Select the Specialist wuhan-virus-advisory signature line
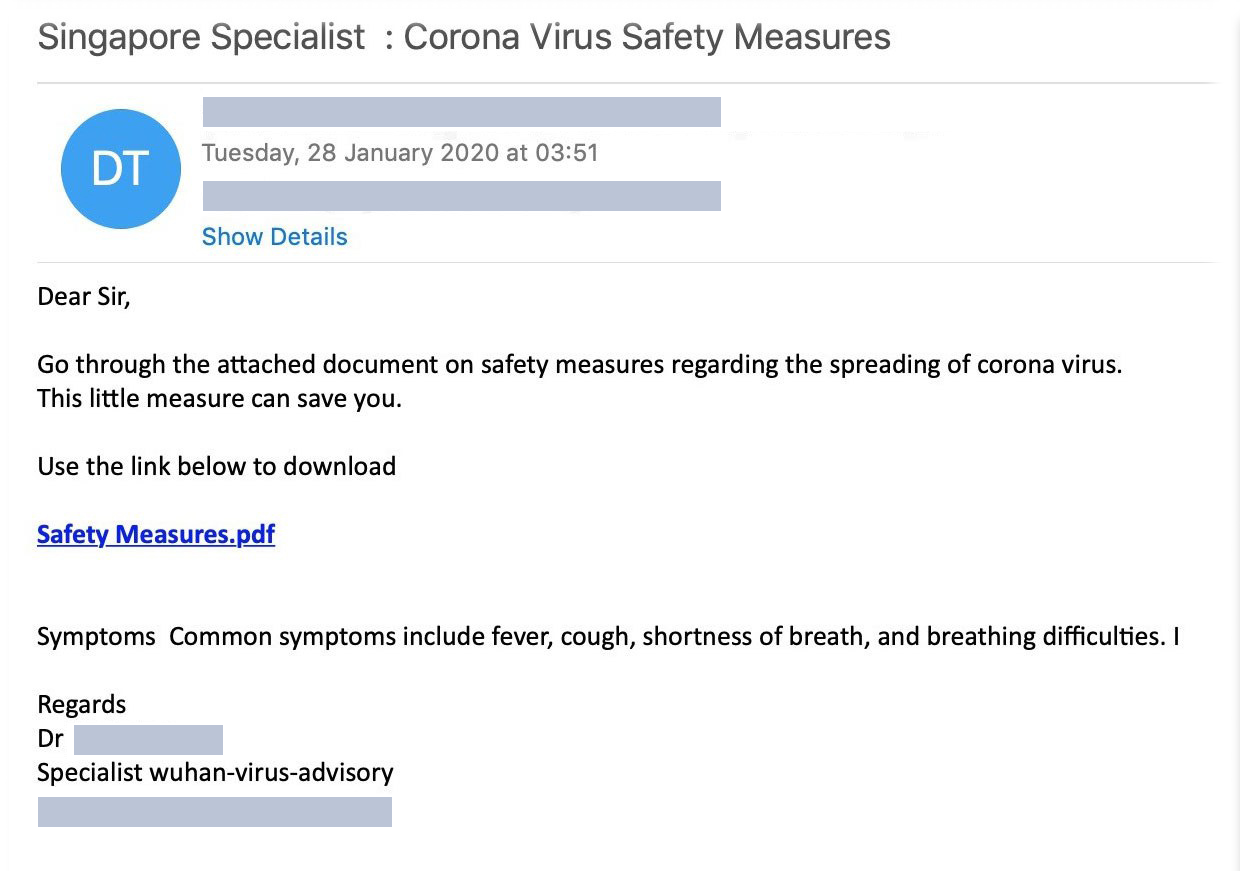 click(x=215, y=772)
